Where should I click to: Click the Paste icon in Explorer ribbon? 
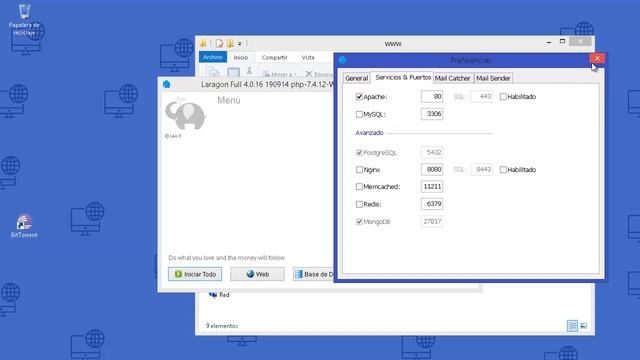tap(233, 72)
